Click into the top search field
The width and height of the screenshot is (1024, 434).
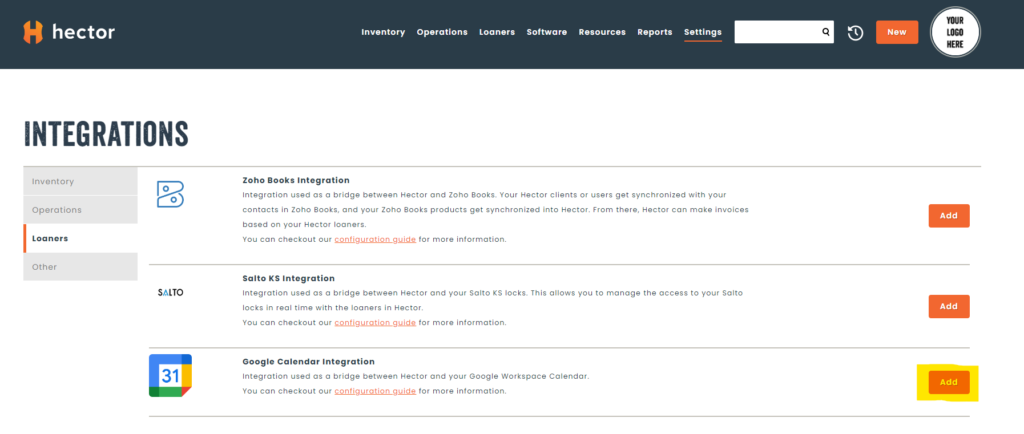[777, 32]
